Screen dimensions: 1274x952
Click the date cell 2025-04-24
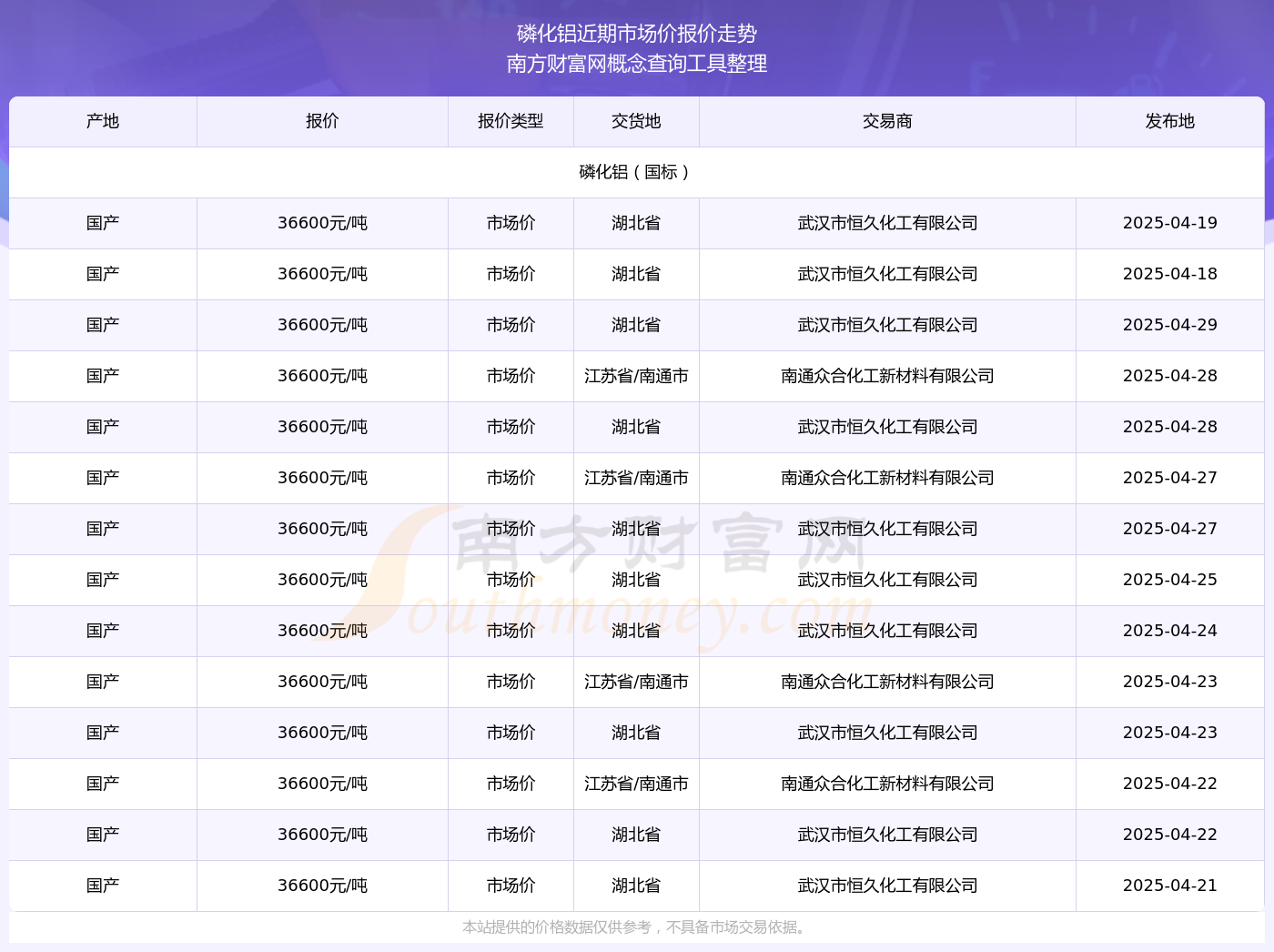pos(1170,631)
